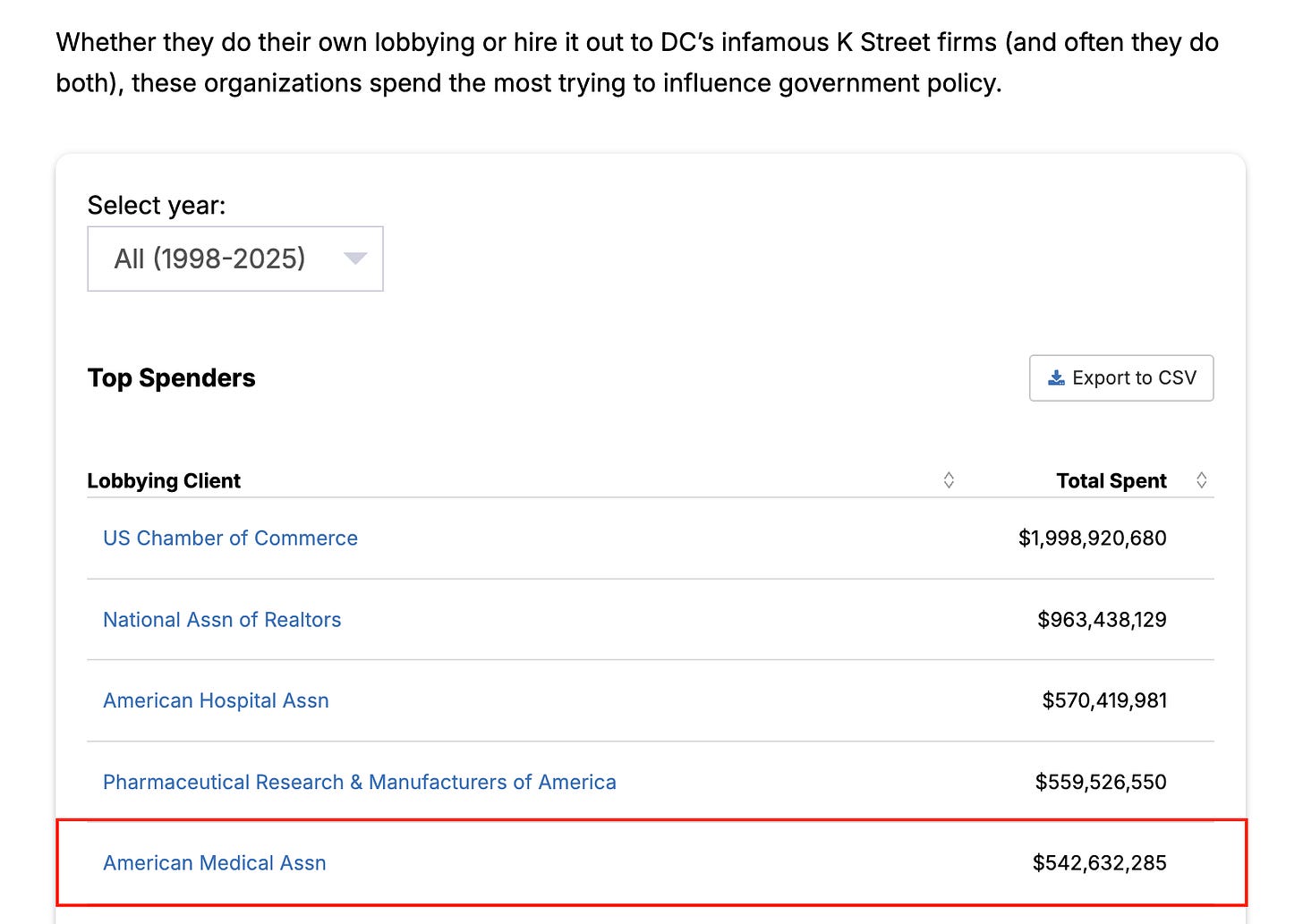Image resolution: width=1303 pixels, height=924 pixels.
Task: Follow the National Assn of Realtors link
Action: click(222, 620)
